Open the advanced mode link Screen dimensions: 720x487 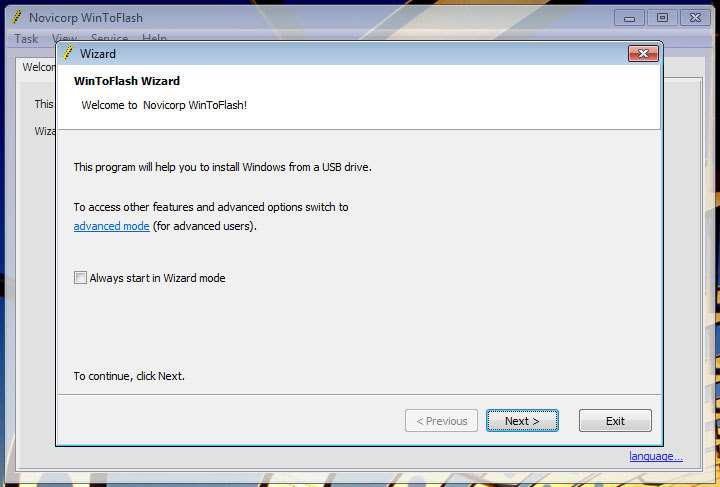[x=112, y=226]
